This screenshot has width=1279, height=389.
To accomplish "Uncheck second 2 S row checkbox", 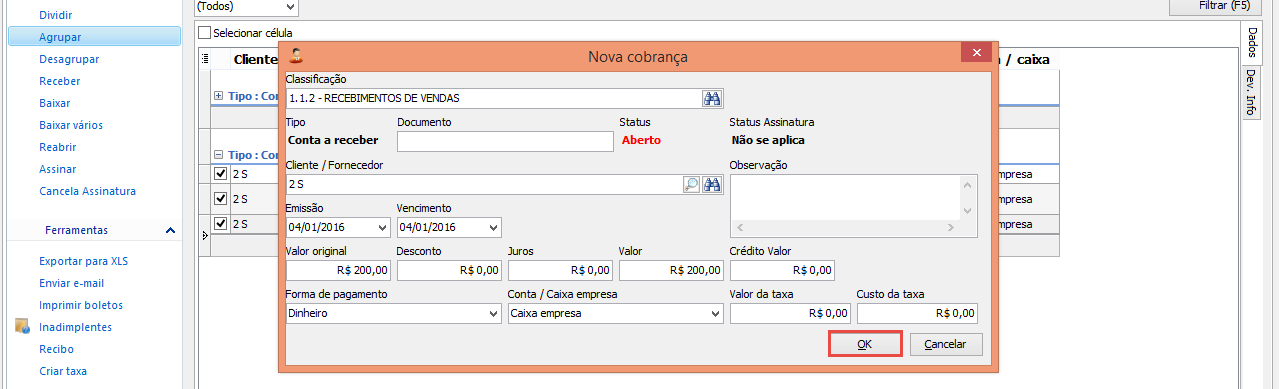I will [x=221, y=199].
